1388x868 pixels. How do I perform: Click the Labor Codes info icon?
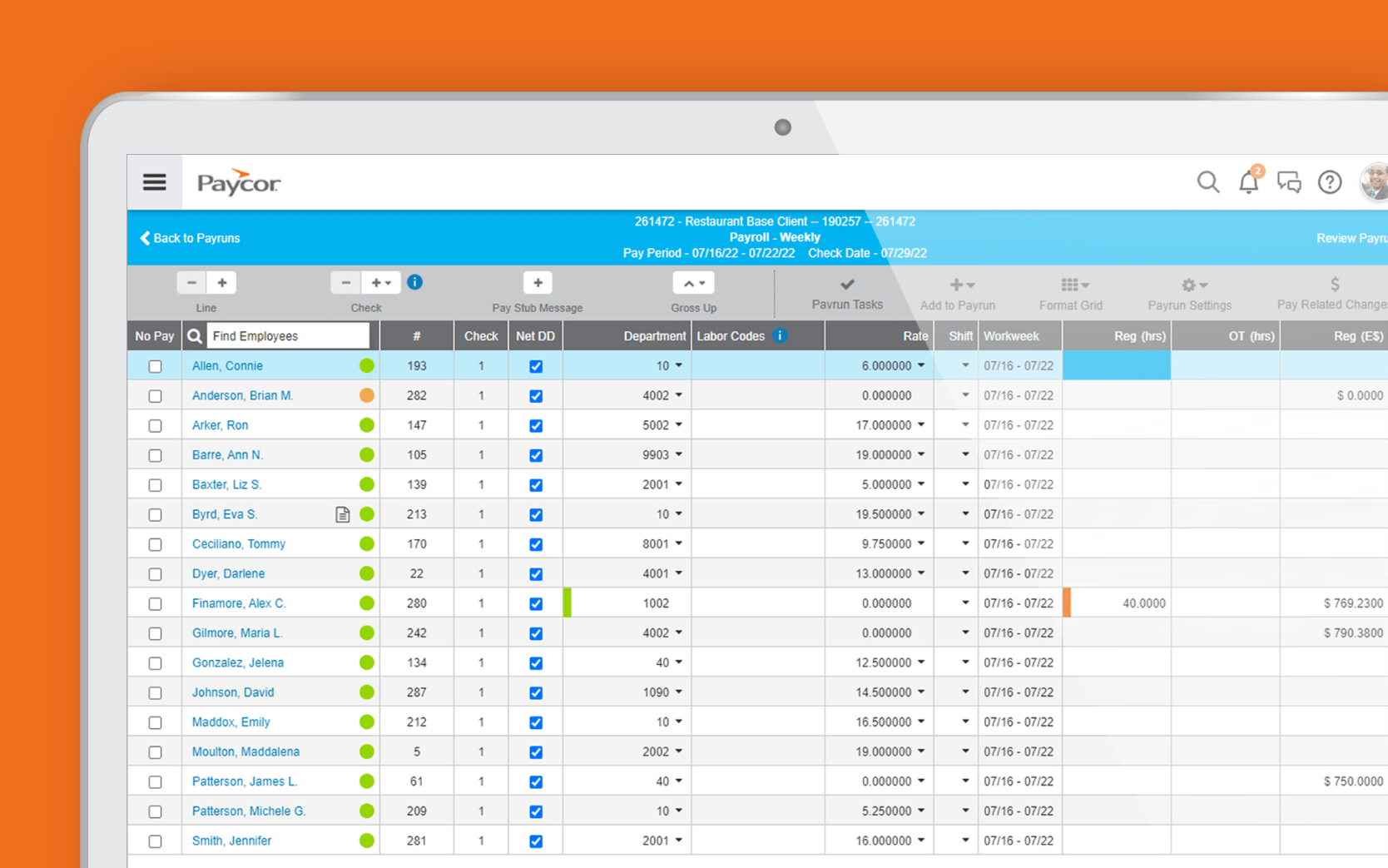point(780,335)
